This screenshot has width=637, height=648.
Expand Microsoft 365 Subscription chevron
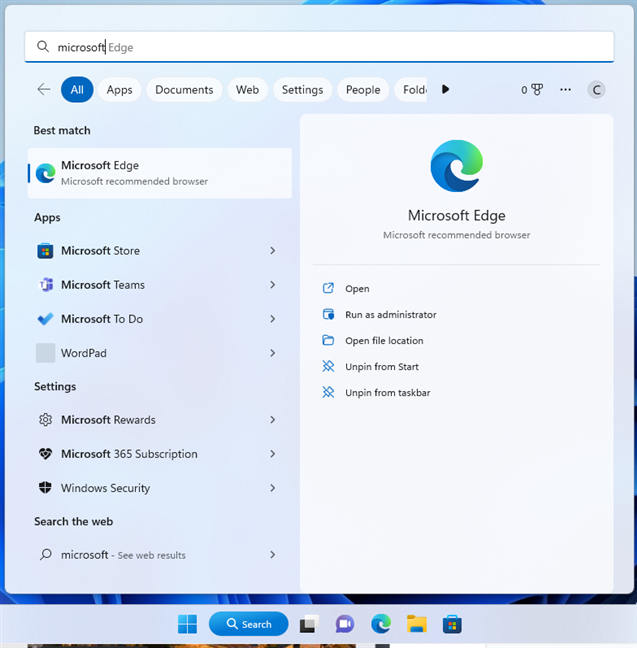[x=272, y=454]
